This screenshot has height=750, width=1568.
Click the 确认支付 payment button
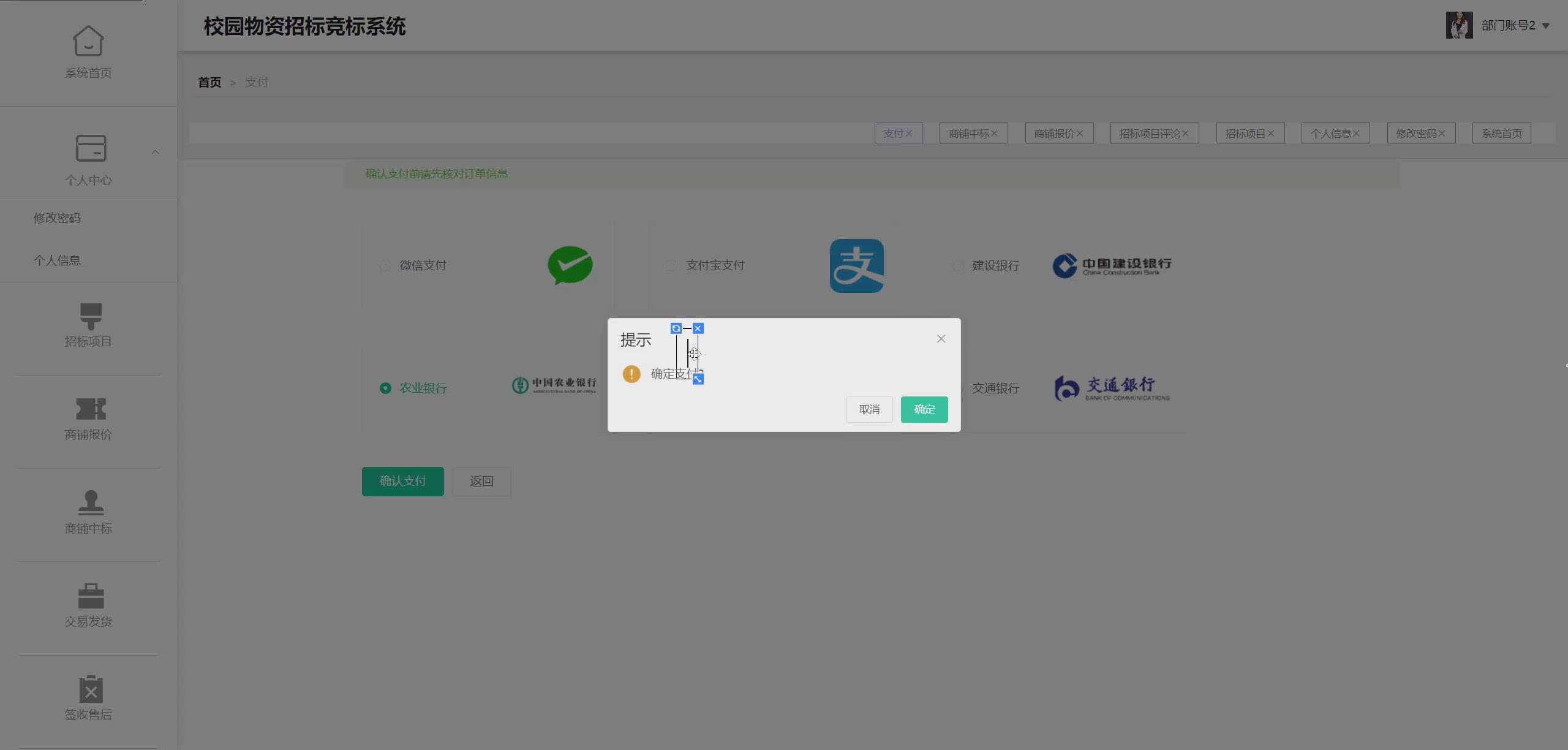coord(402,482)
